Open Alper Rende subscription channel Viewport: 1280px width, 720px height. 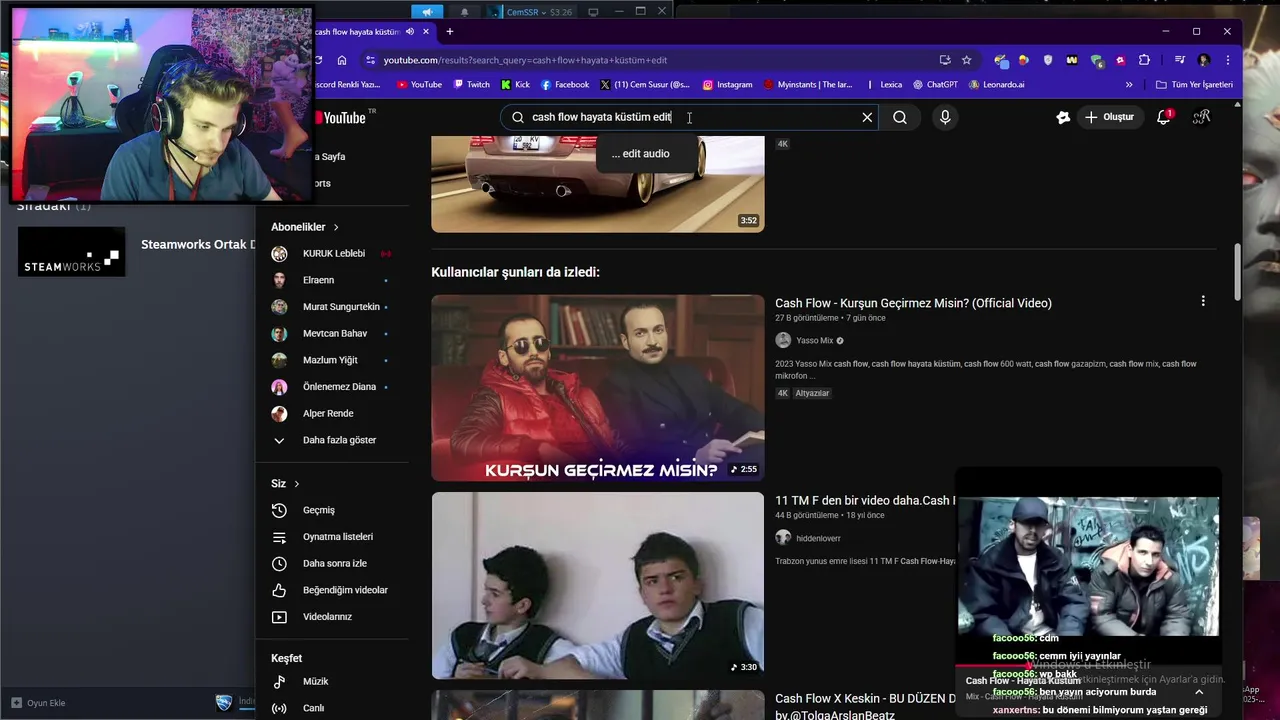point(328,413)
